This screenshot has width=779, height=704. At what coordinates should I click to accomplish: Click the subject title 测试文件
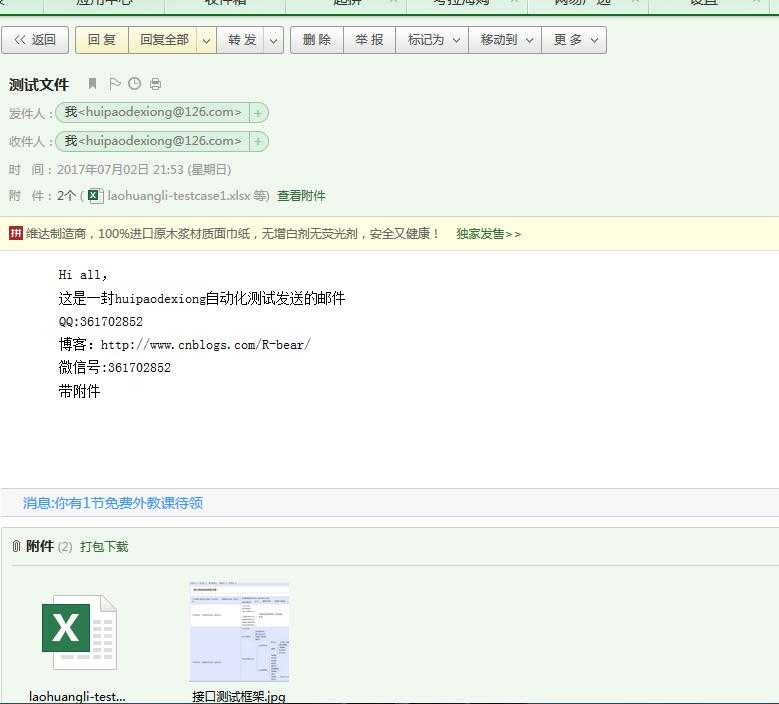pos(38,84)
